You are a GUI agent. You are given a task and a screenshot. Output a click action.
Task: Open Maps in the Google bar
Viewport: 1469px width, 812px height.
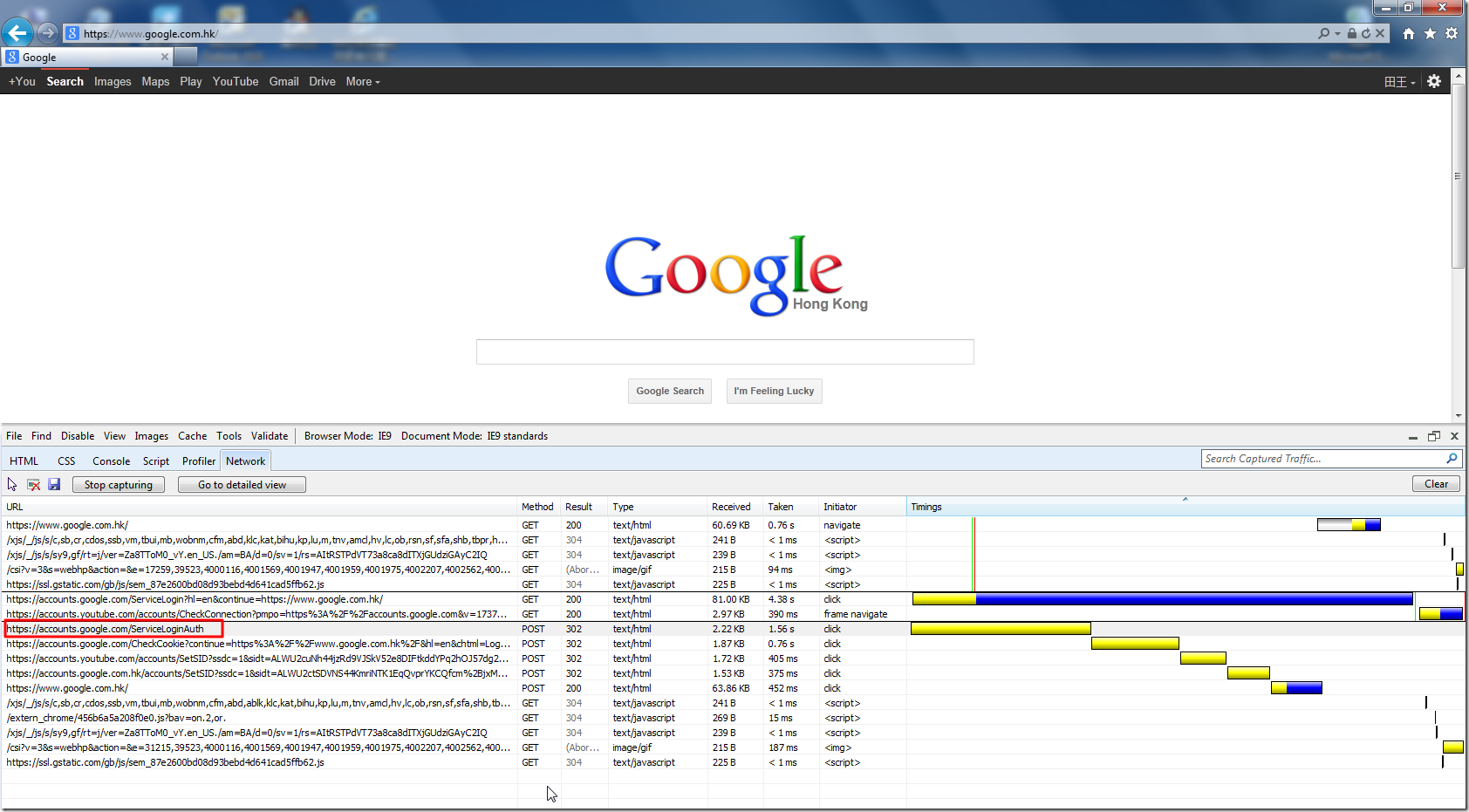click(155, 81)
